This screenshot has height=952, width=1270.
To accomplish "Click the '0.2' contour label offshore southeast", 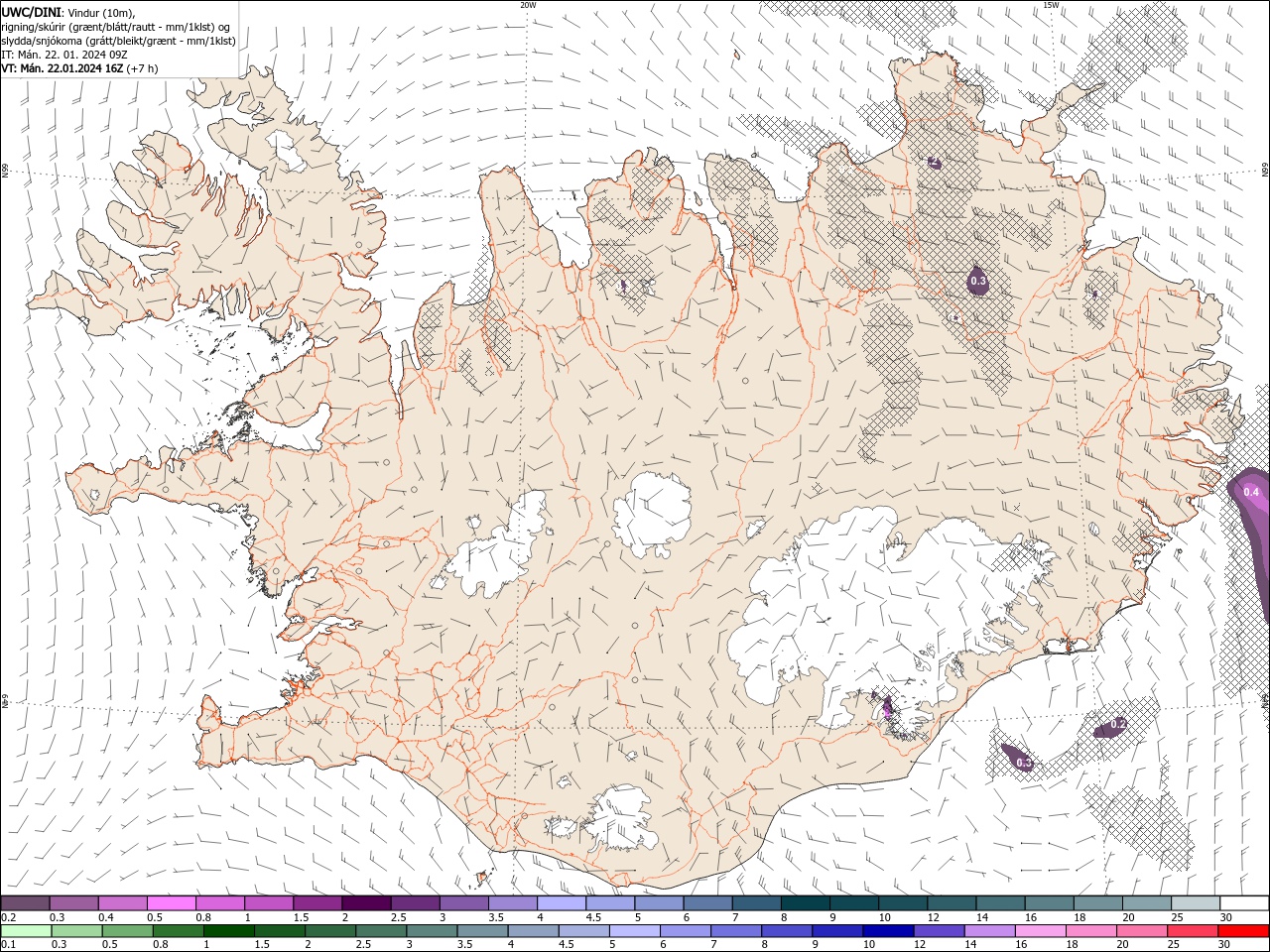I will pos(1117,725).
